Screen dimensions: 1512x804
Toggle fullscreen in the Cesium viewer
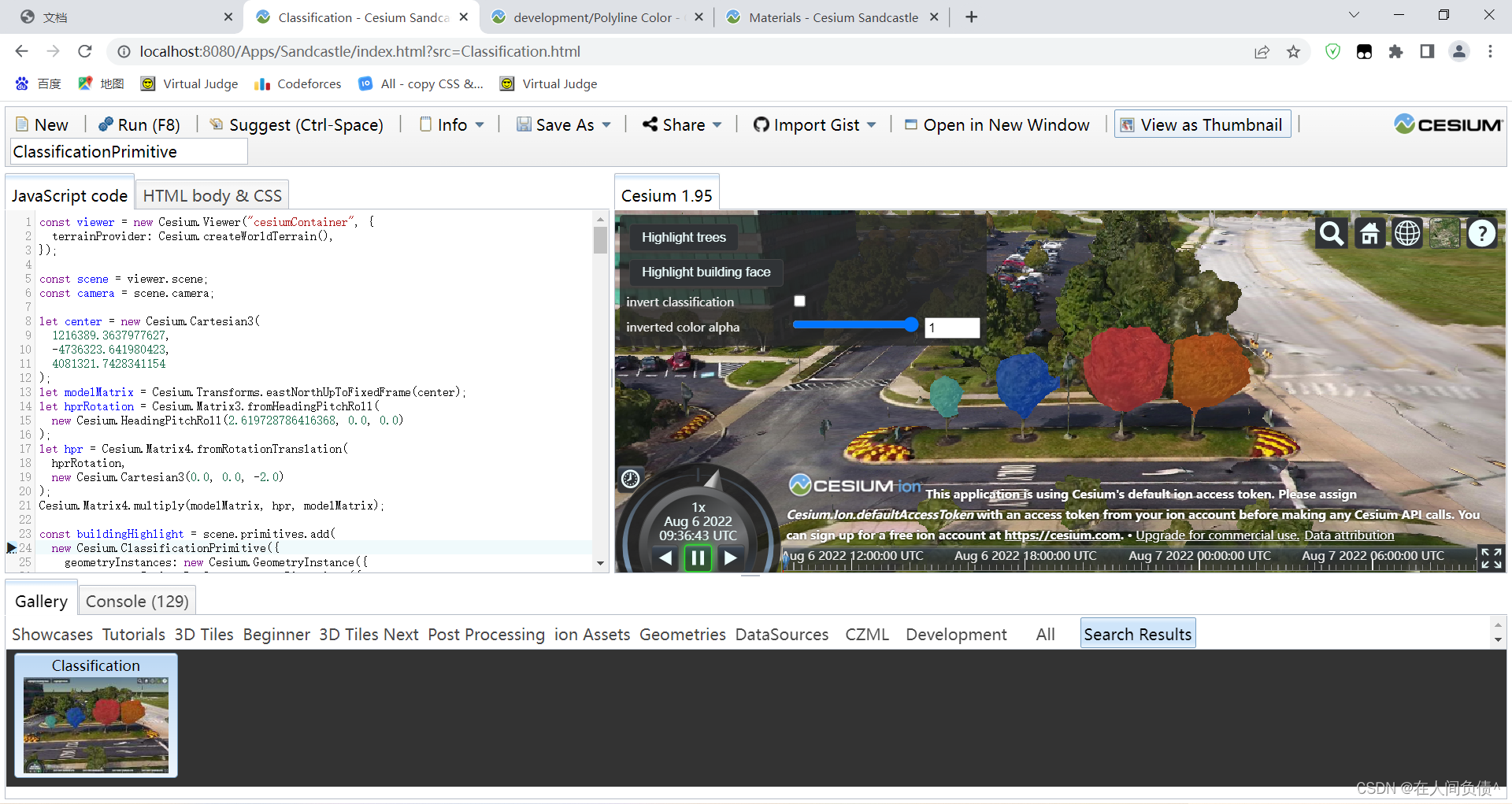point(1491,558)
